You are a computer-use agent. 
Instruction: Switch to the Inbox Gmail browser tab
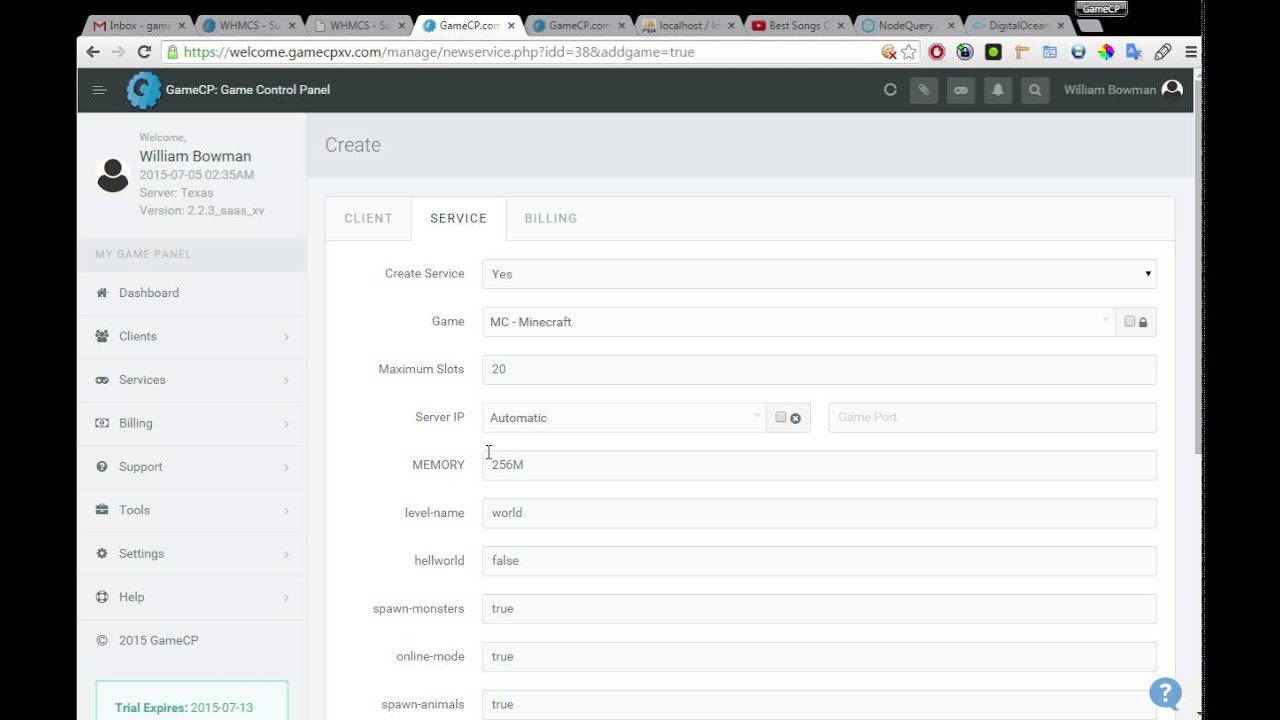click(138, 26)
